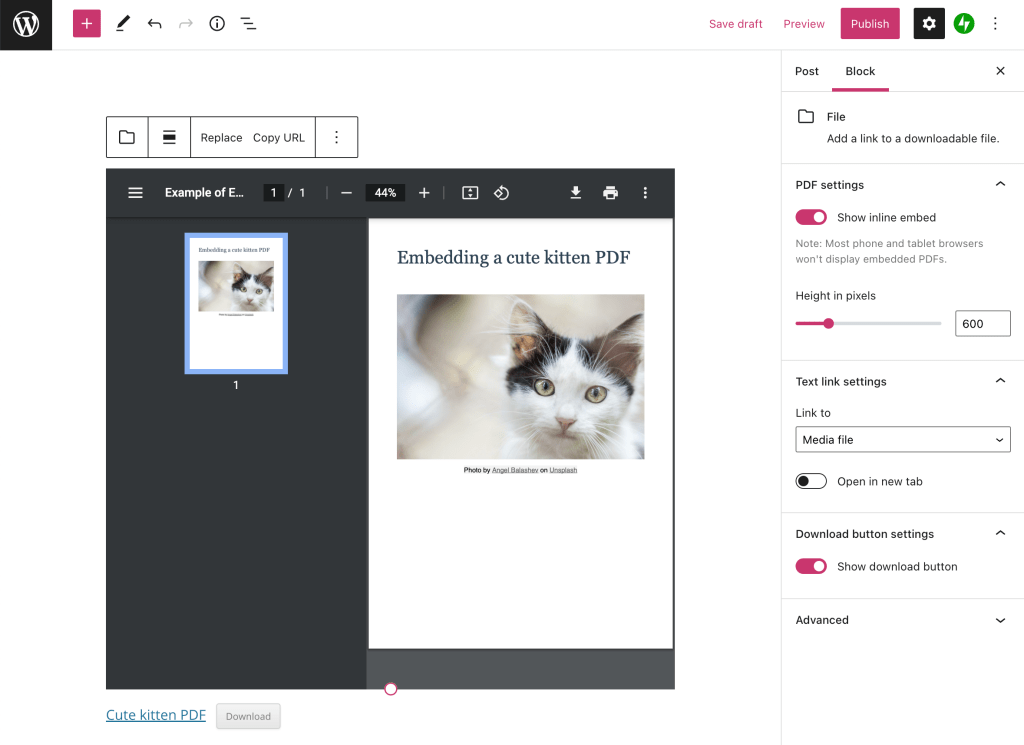Viewport: 1024px width, 745px height.
Task: Open the block inserter
Action: coord(86,23)
